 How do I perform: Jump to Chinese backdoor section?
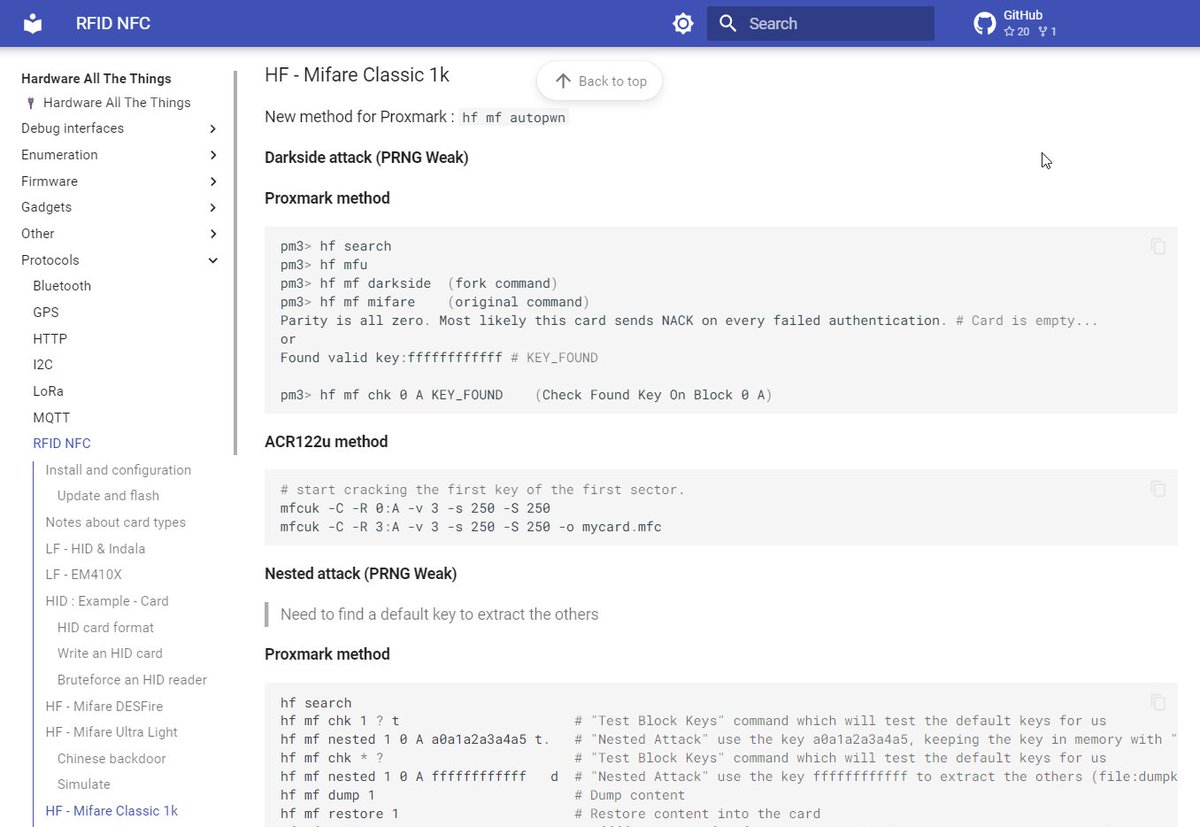pyautogui.click(x=112, y=759)
